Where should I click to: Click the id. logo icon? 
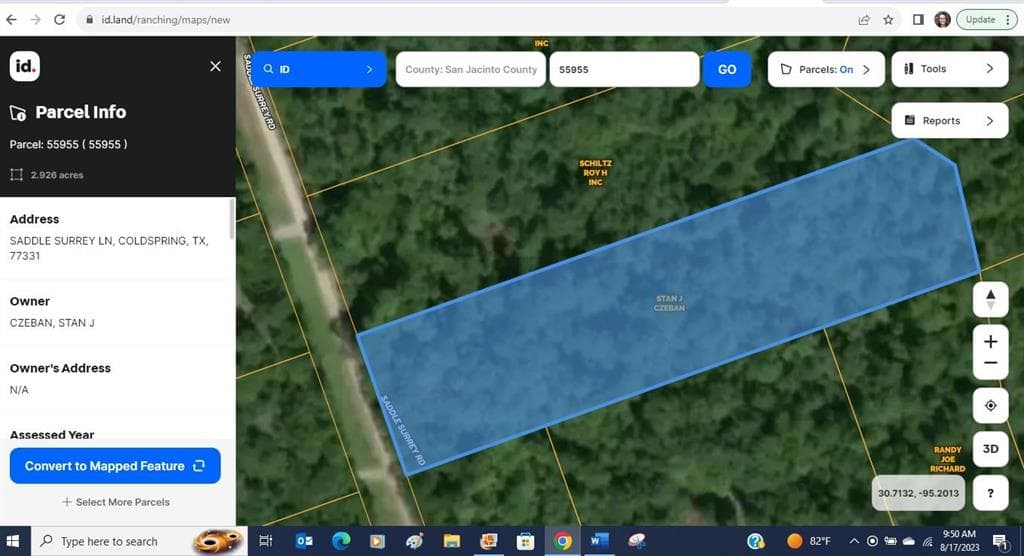[25, 67]
